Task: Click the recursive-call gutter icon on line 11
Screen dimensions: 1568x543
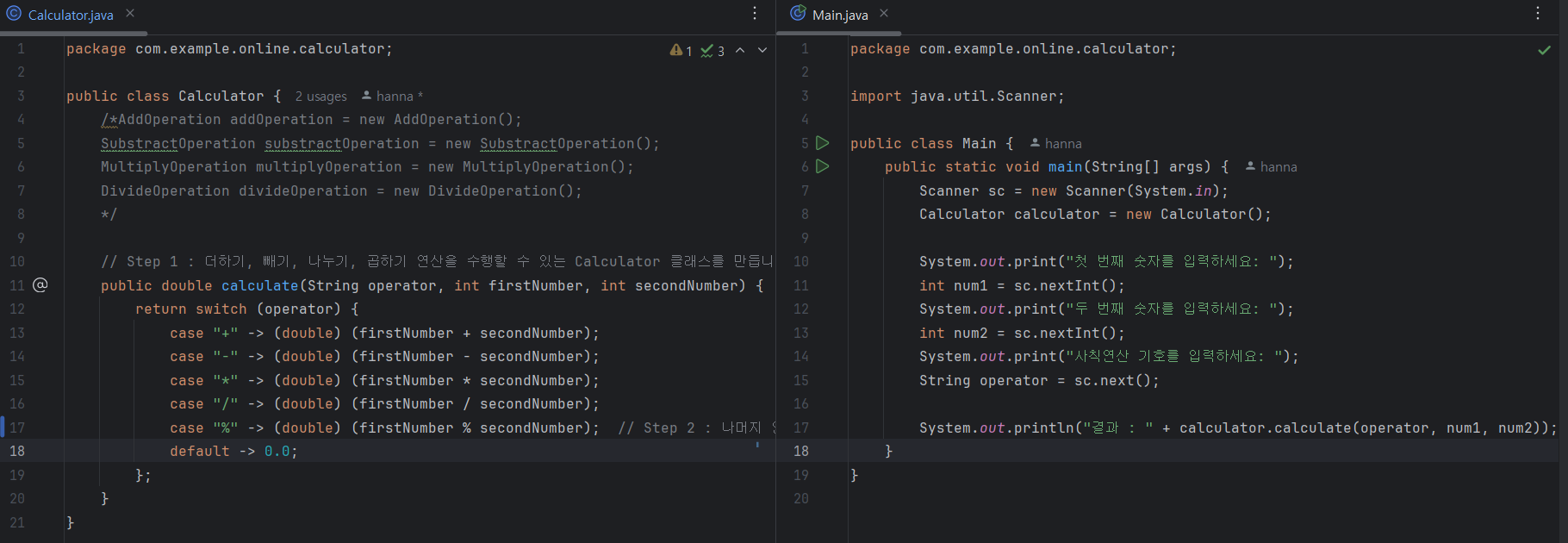Action: coord(40,285)
